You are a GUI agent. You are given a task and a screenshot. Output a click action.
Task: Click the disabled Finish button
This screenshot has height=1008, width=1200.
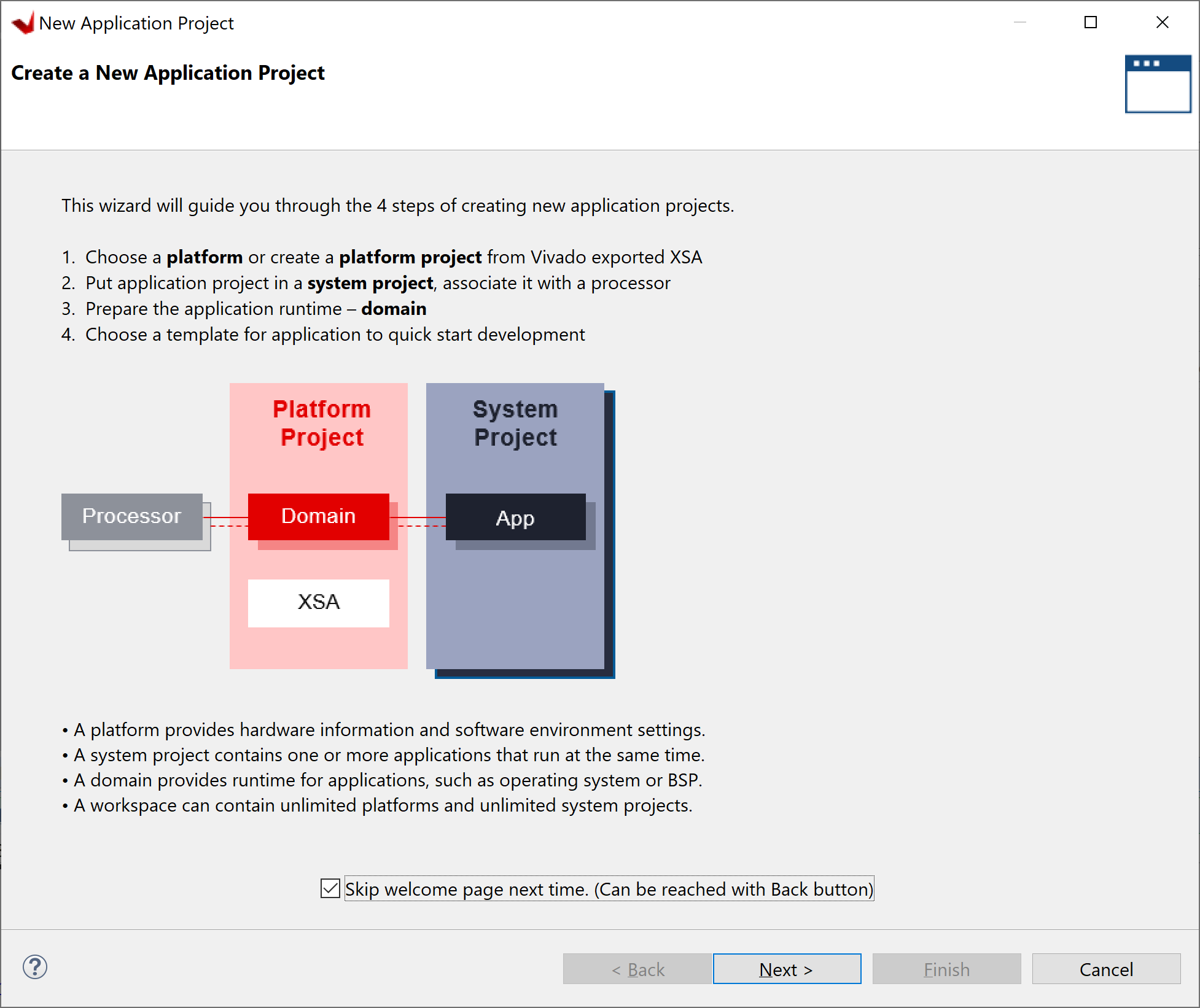pyautogui.click(x=946, y=969)
